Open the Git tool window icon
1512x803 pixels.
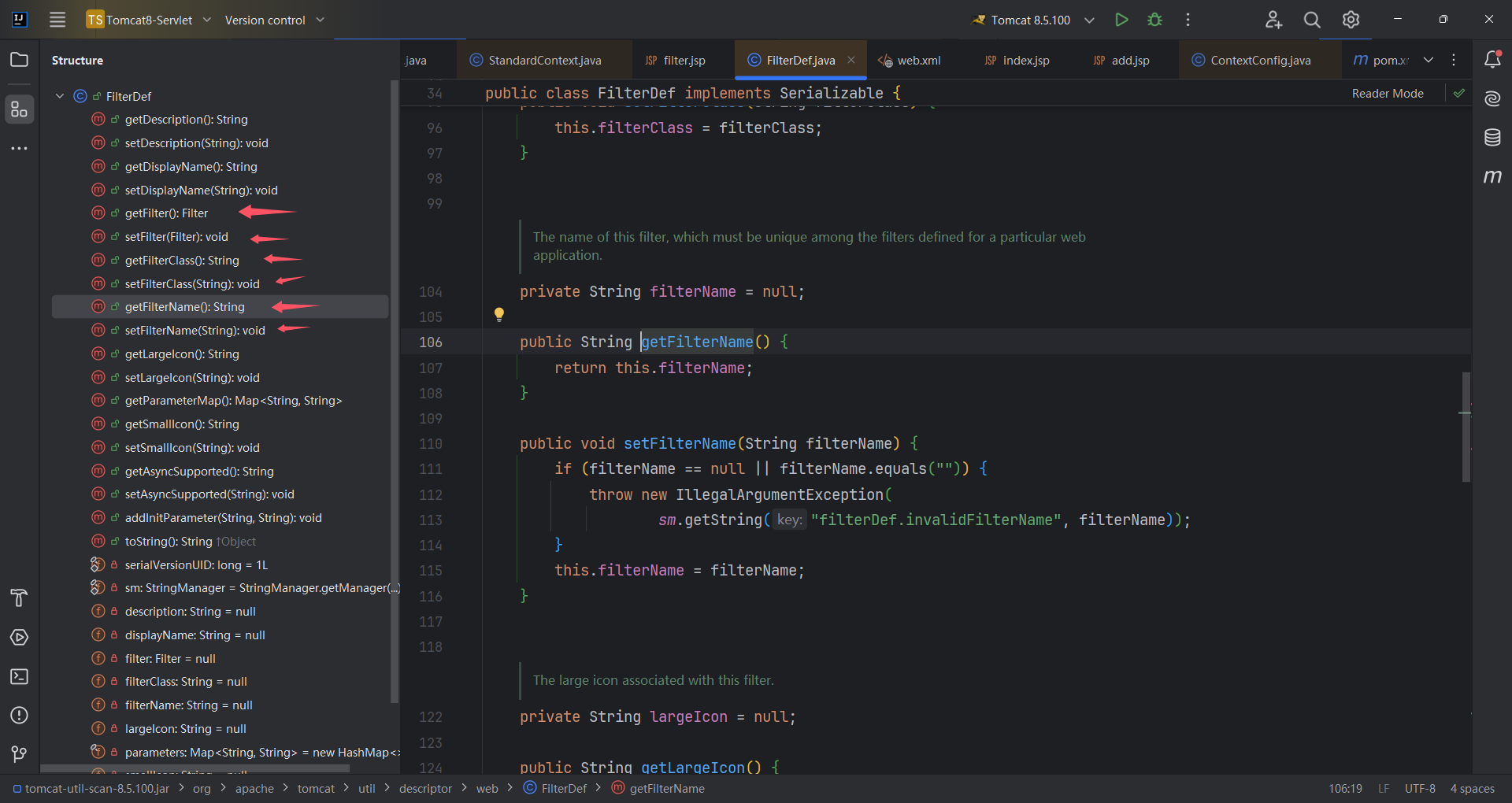pyautogui.click(x=19, y=754)
